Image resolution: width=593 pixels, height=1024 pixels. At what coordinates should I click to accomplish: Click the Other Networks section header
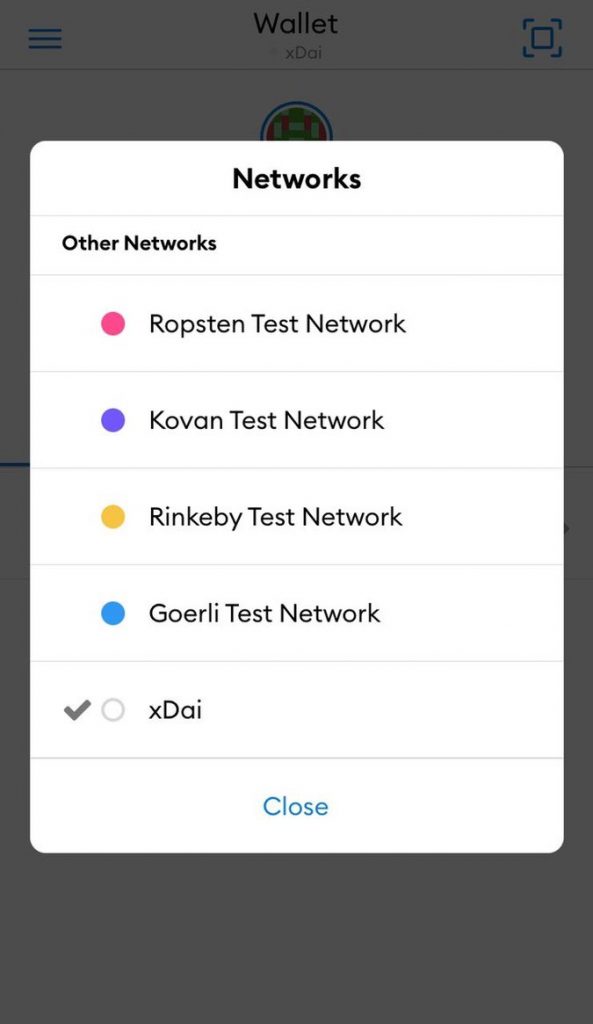click(x=139, y=243)
